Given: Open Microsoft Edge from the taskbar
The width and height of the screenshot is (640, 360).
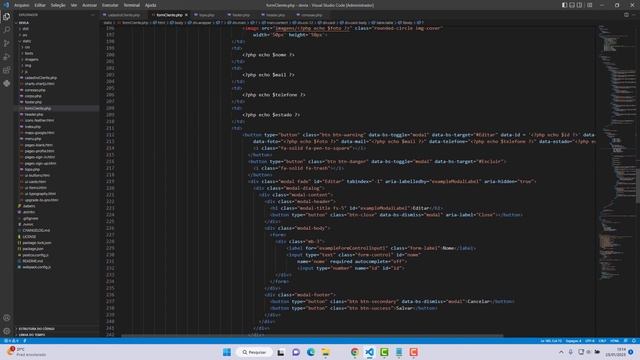Looking at the screenshot, I should pos(311,352).
